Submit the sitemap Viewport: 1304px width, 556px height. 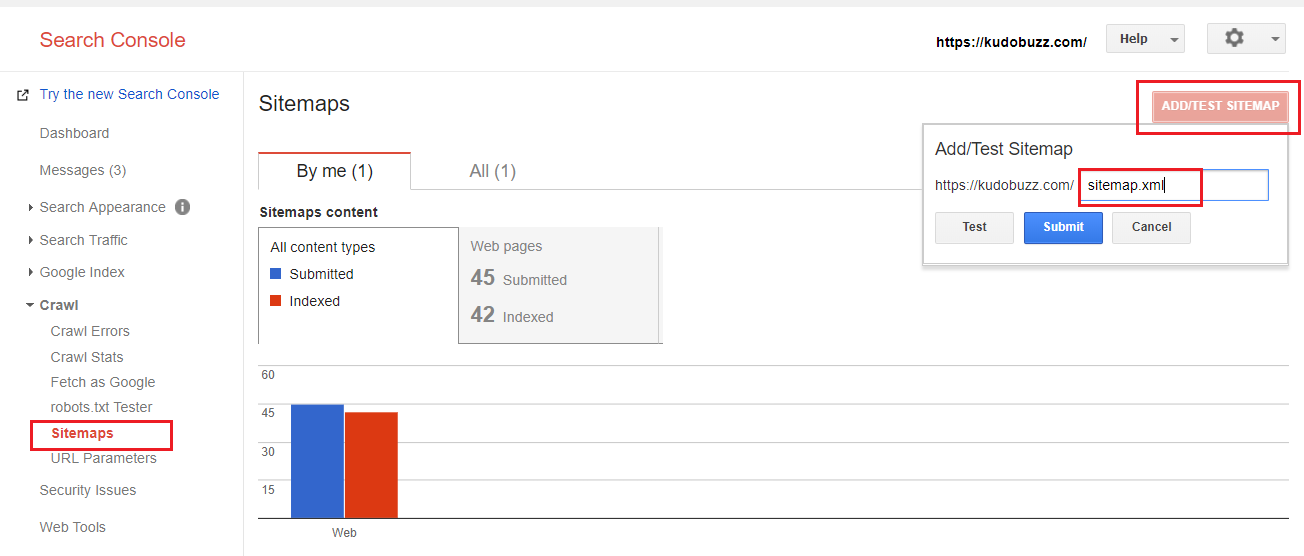pyautogui.click(x=1062, y=227)
